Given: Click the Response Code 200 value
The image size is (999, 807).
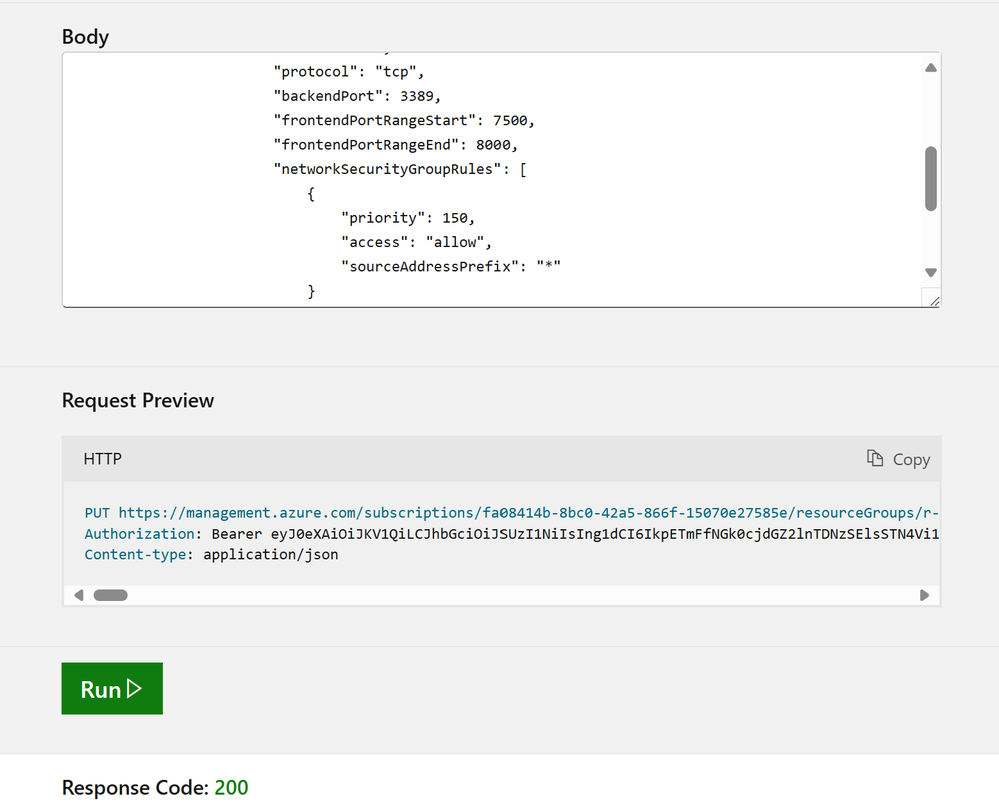Looking at the screenshot, I should pyautogui.click(x=231, y=788).
